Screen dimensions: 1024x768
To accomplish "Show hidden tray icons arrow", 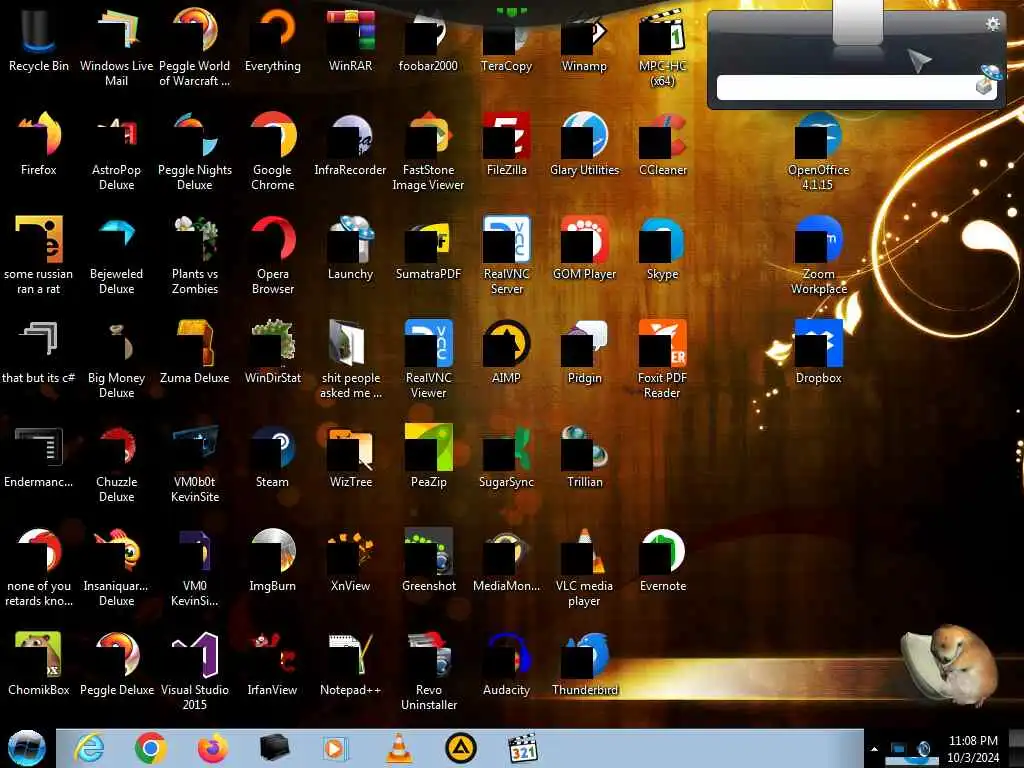I will pyautogui.click(x=874, y=749).
